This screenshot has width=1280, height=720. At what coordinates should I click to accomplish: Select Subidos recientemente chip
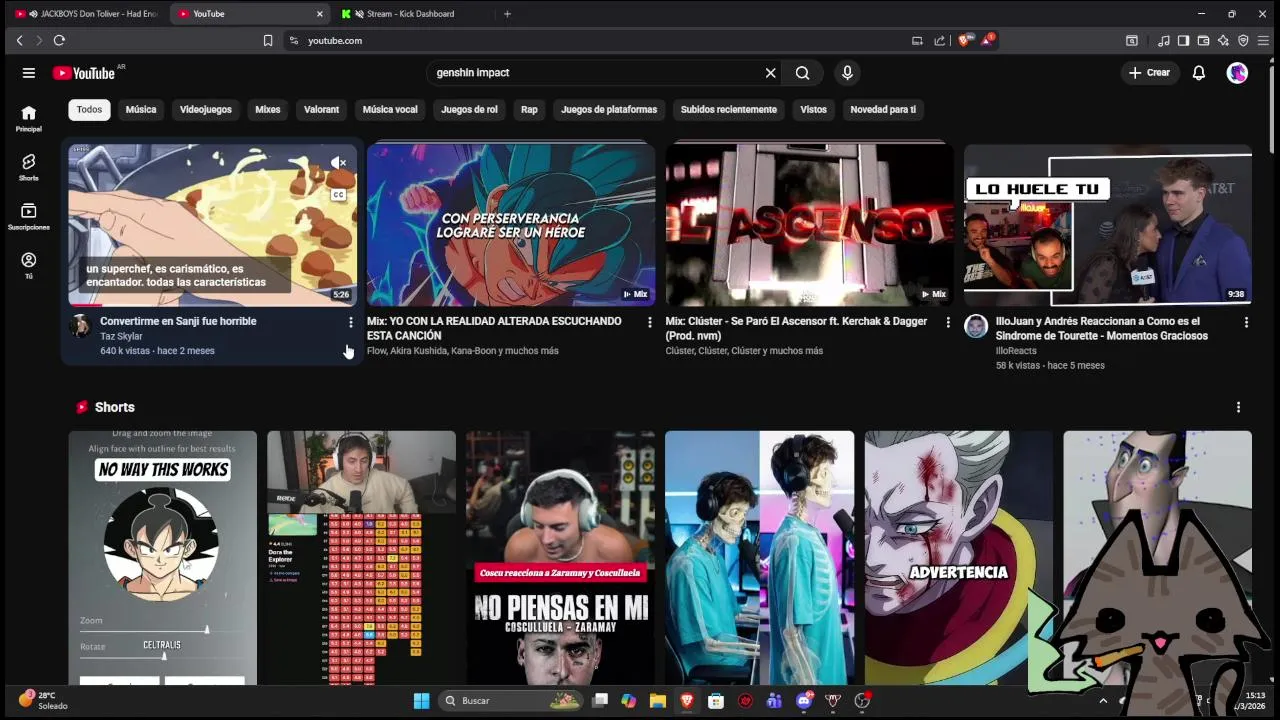pyautogui.click(x=729, y=110)
